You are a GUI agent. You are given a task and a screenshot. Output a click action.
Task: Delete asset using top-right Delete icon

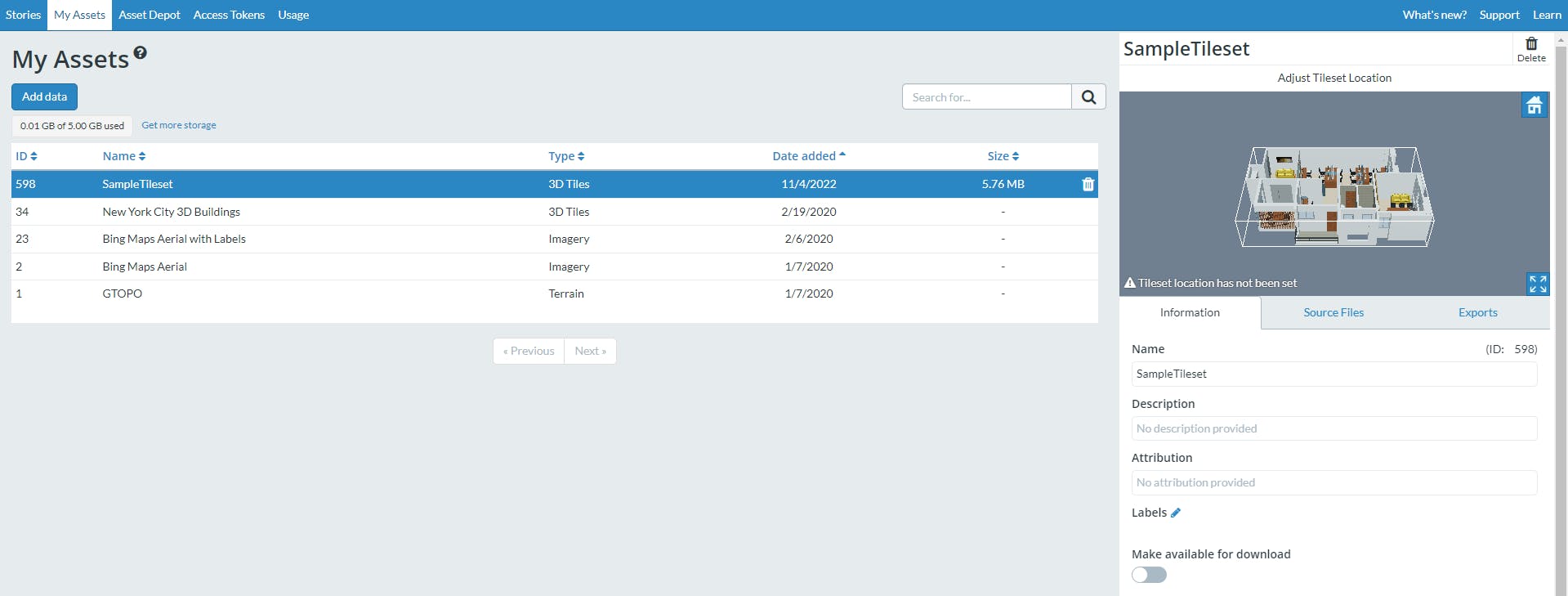point(1530,49)
